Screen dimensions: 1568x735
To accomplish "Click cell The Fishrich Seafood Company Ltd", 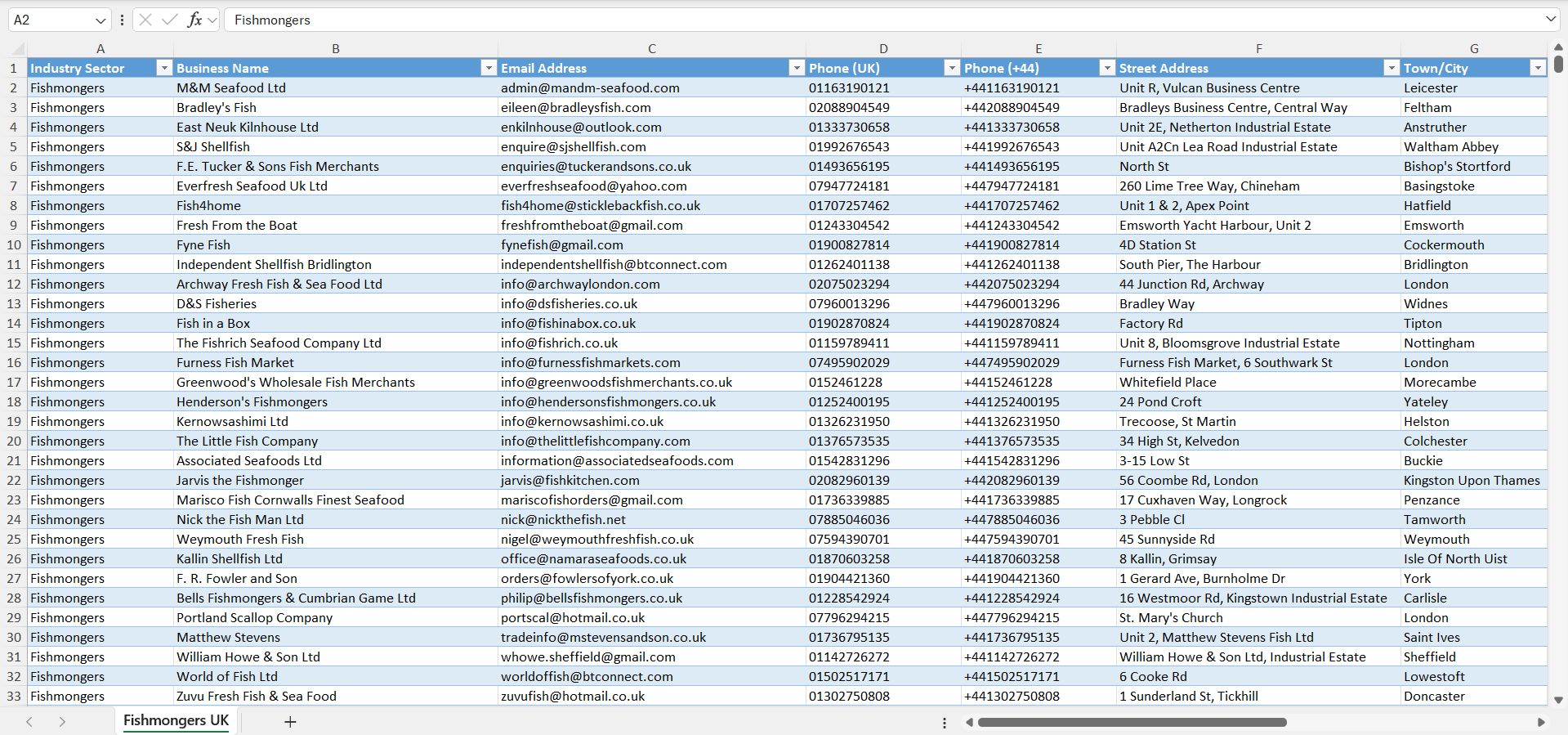I will 336,343.
